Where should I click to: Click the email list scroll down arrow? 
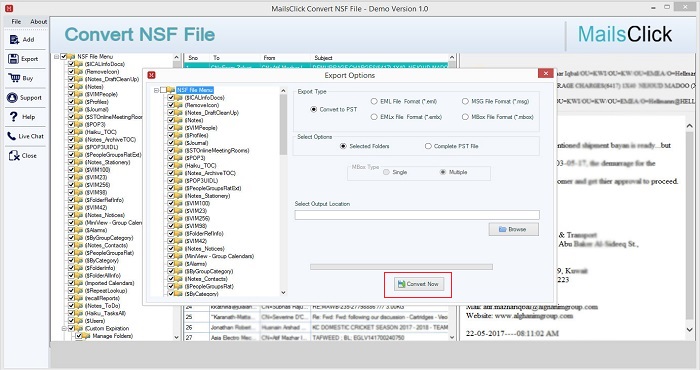pyautogui.click(x=452, y=337)
